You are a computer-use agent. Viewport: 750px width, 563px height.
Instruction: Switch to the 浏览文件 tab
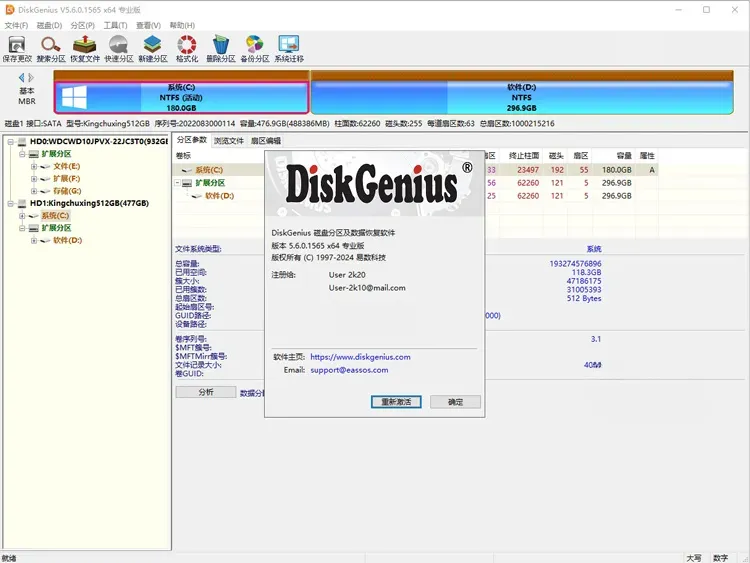[x=229, y=141]
